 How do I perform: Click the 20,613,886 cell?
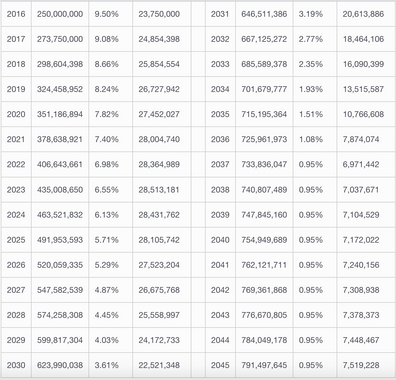coord(366,14)
